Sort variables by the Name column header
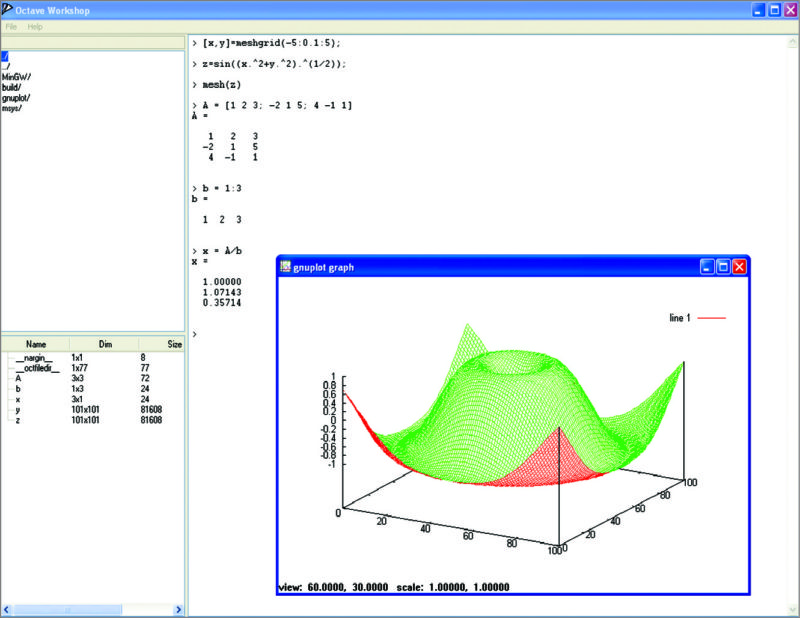 (35, 343)
